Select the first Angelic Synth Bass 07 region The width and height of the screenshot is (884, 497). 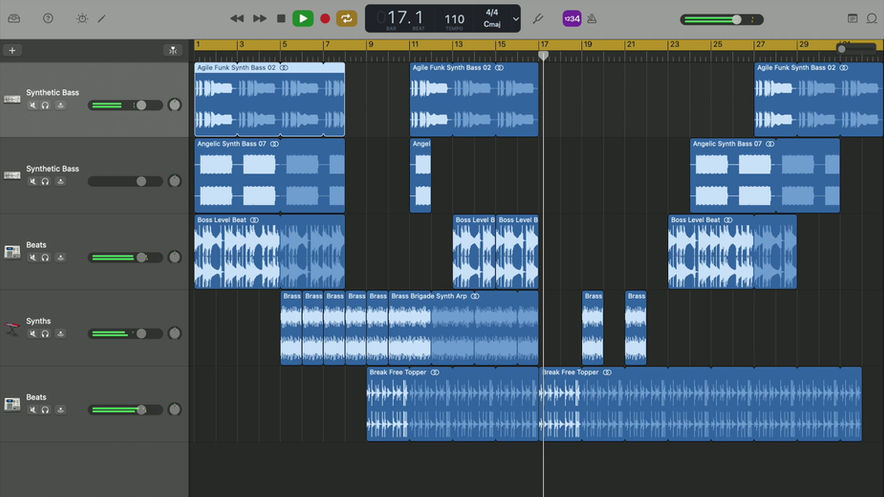(269, 175)
